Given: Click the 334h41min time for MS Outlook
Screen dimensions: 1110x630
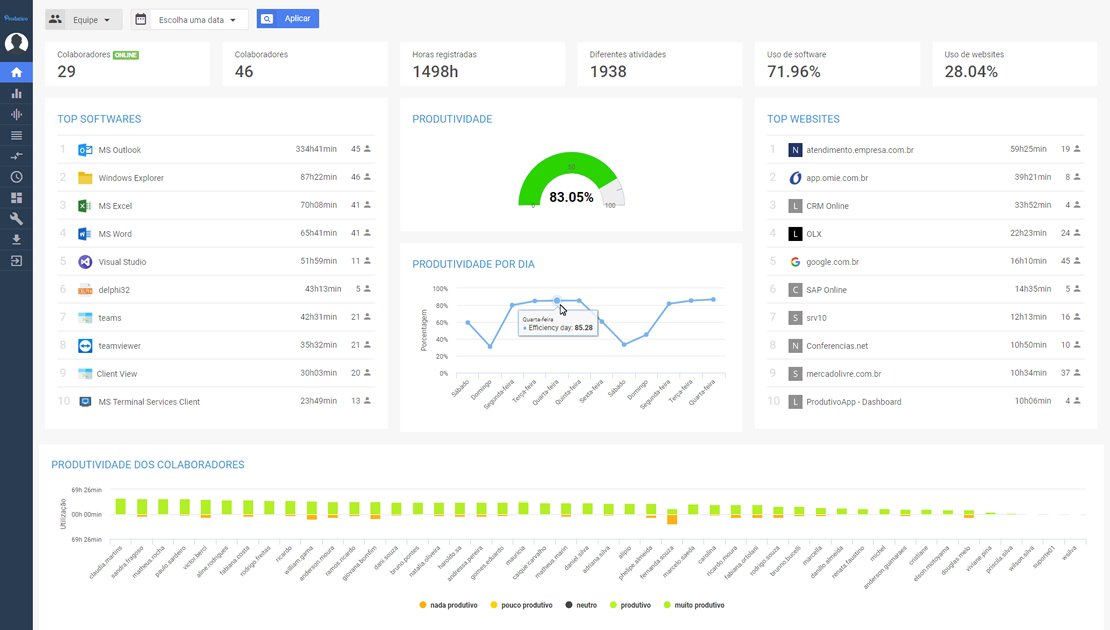Looking at the screenshot, I should pos(316,149).
